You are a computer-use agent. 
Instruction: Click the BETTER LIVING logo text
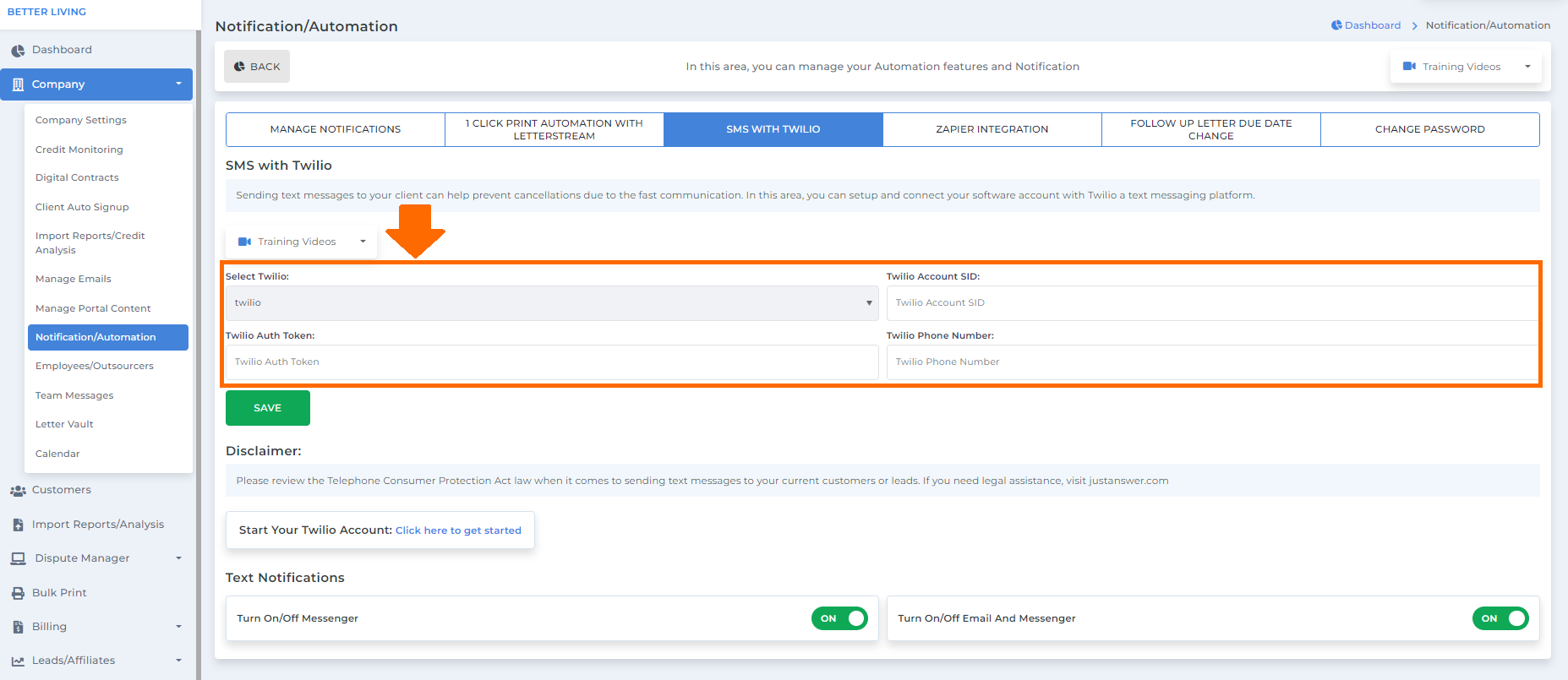[46, 12]
